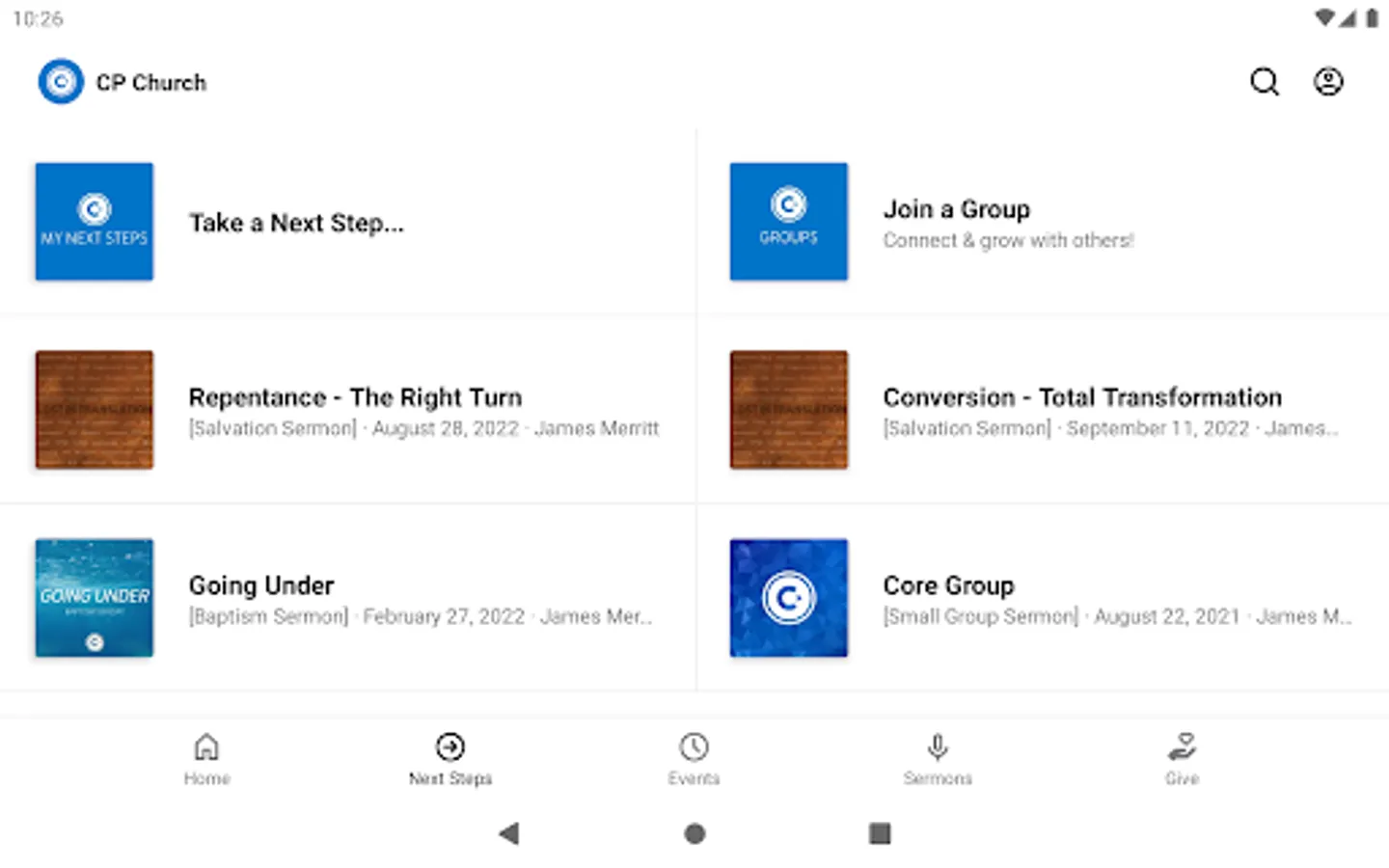Open the My Next Steps thumbnail

click(95, 222)
